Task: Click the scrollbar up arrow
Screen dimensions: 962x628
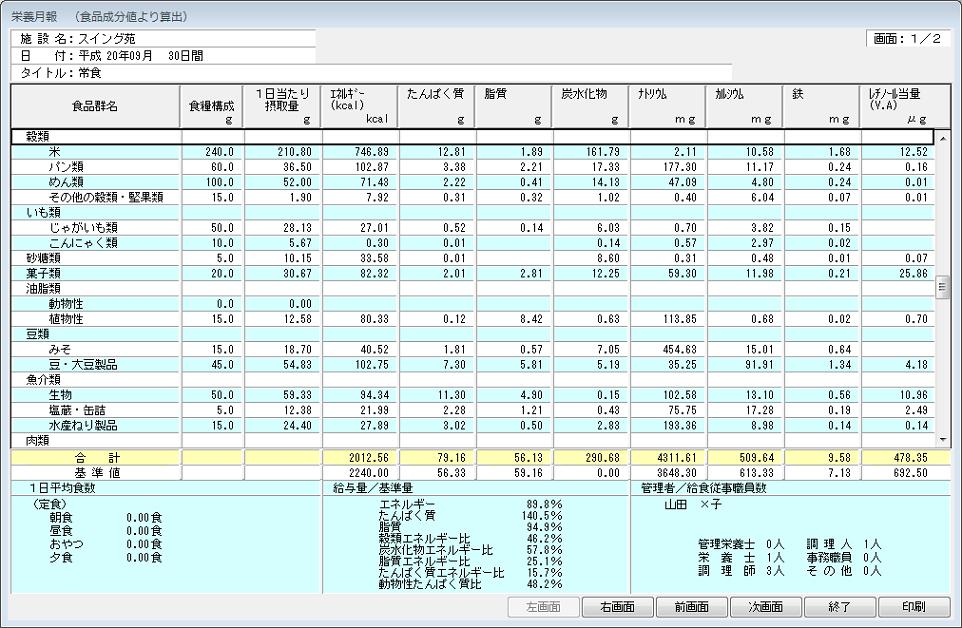Action: coord(941,137)
